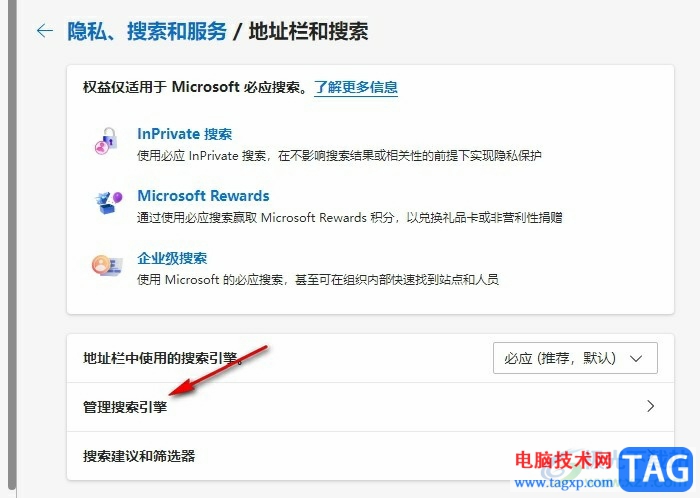Click the 企业级搜索 profile icon
The width and height of the screenshot is (700, 498).
tap(107, 266)
